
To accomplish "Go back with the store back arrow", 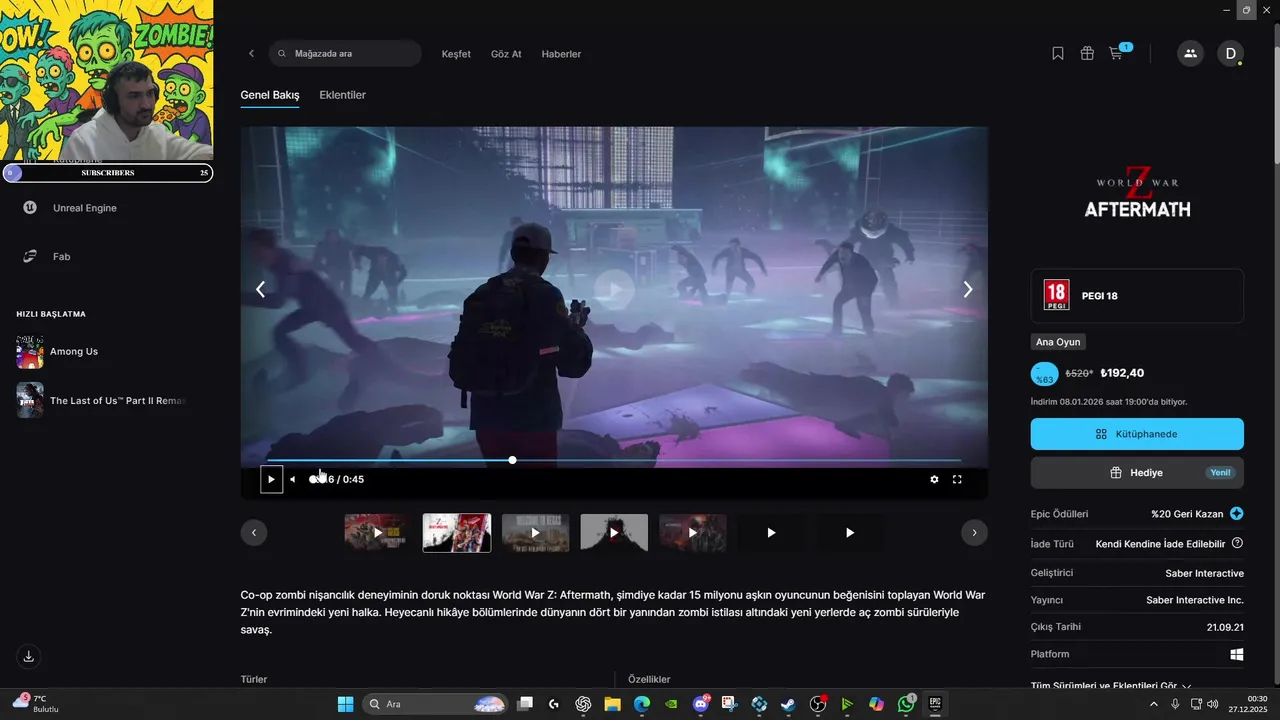I will coord(251,54).
